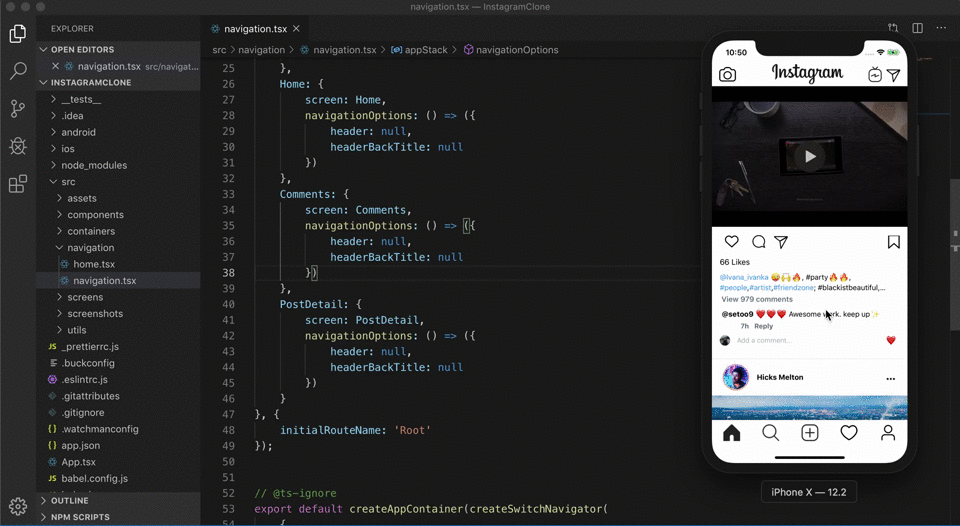Image resolution: width=960 pixels, height=526 pixels.
Task: Place cursor on editor line number 38
Action: tap(228, 273)
